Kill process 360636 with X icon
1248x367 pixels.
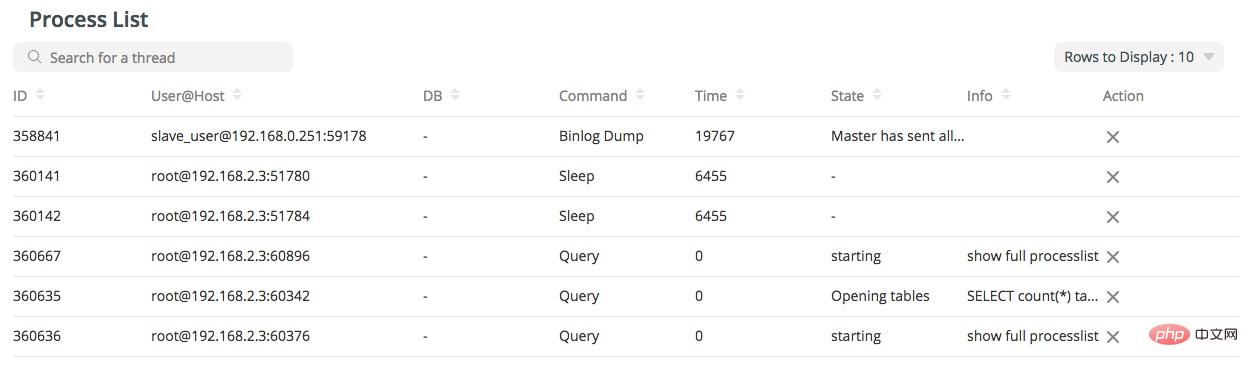1112,337
